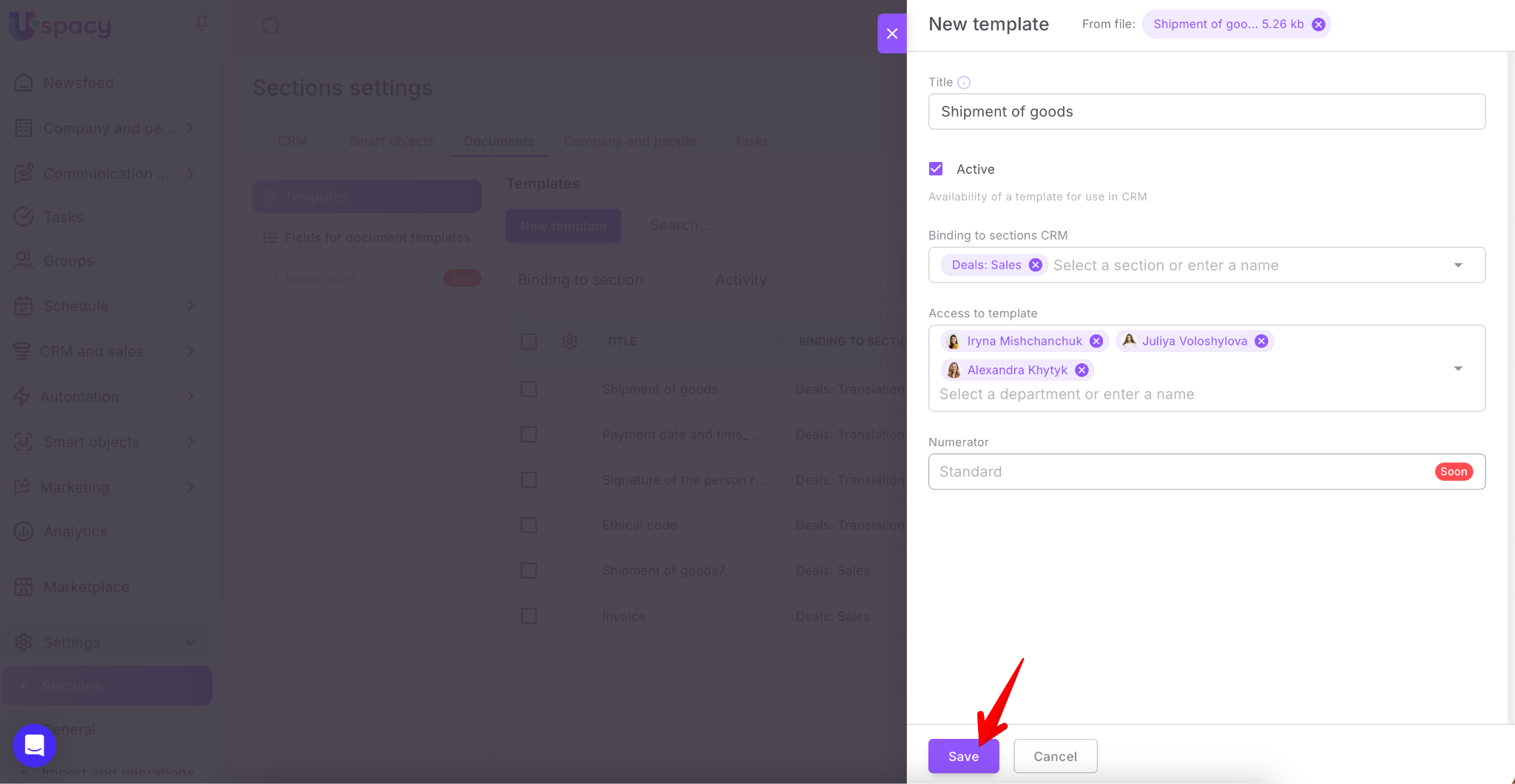Remove Alexandra Khytyk from template access
The width and height of the screenshot is (1515, 784).
pyautogui.click(x=1082, y=370)
